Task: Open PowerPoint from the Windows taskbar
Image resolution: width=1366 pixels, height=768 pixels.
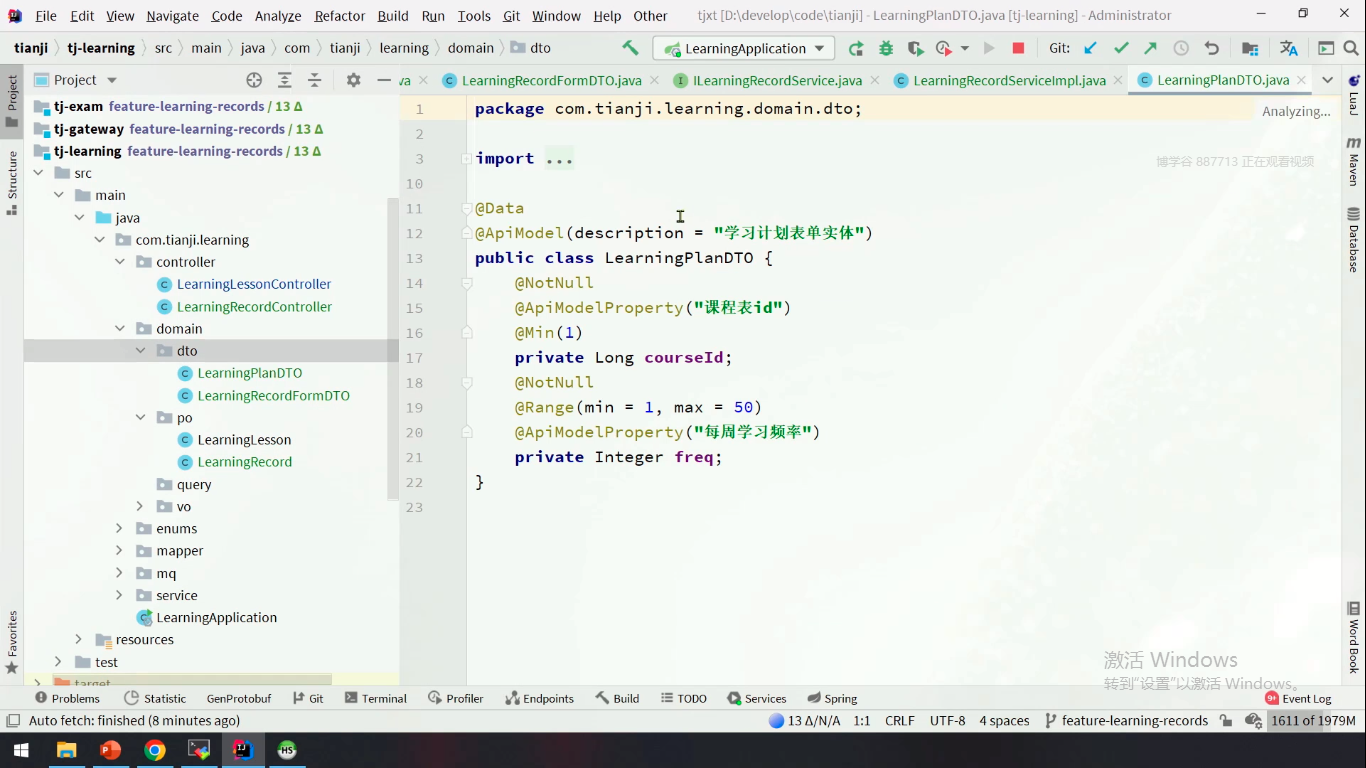Action: point(110,749)
